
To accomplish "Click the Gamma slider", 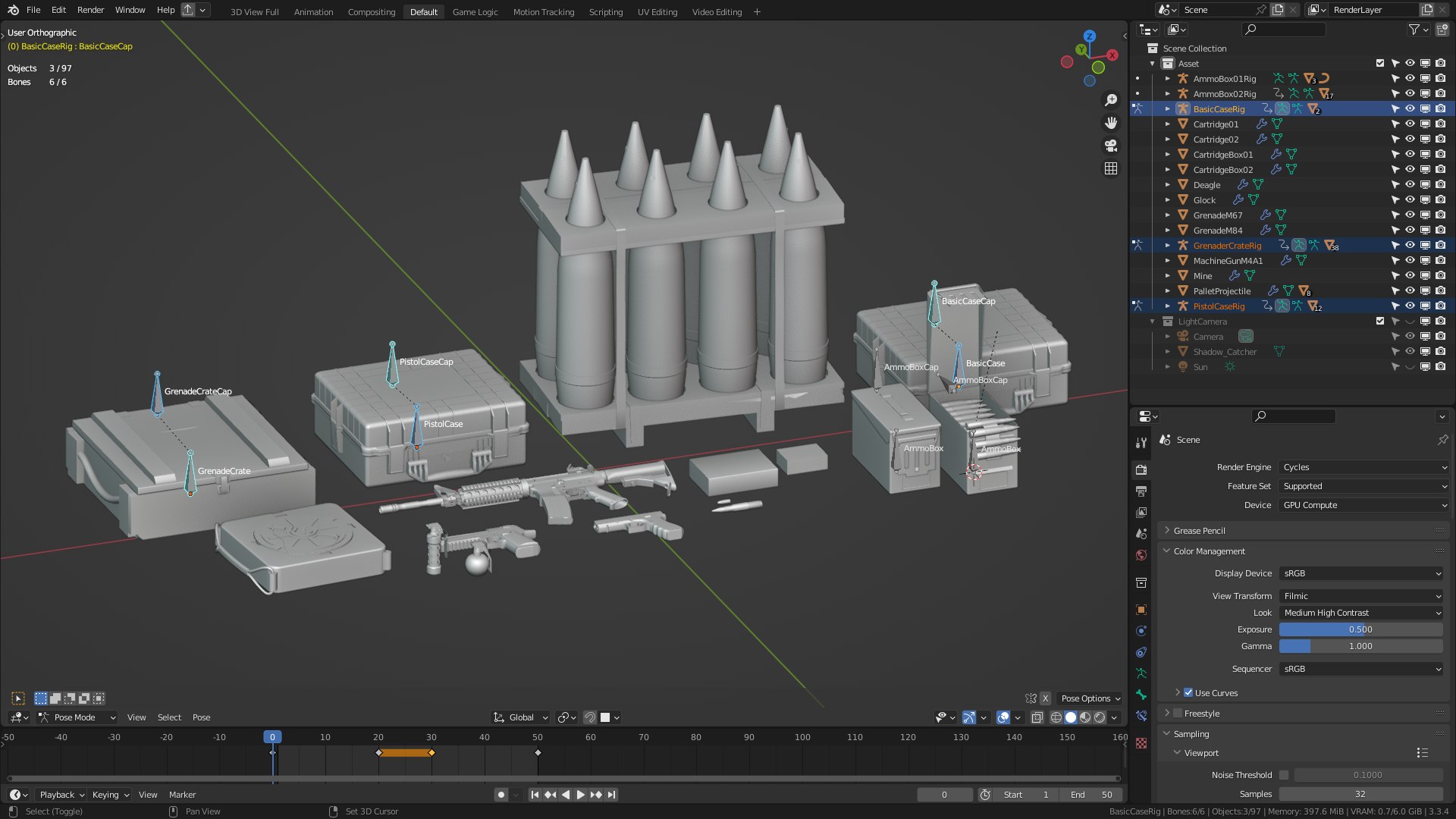I will (1361, 646).
